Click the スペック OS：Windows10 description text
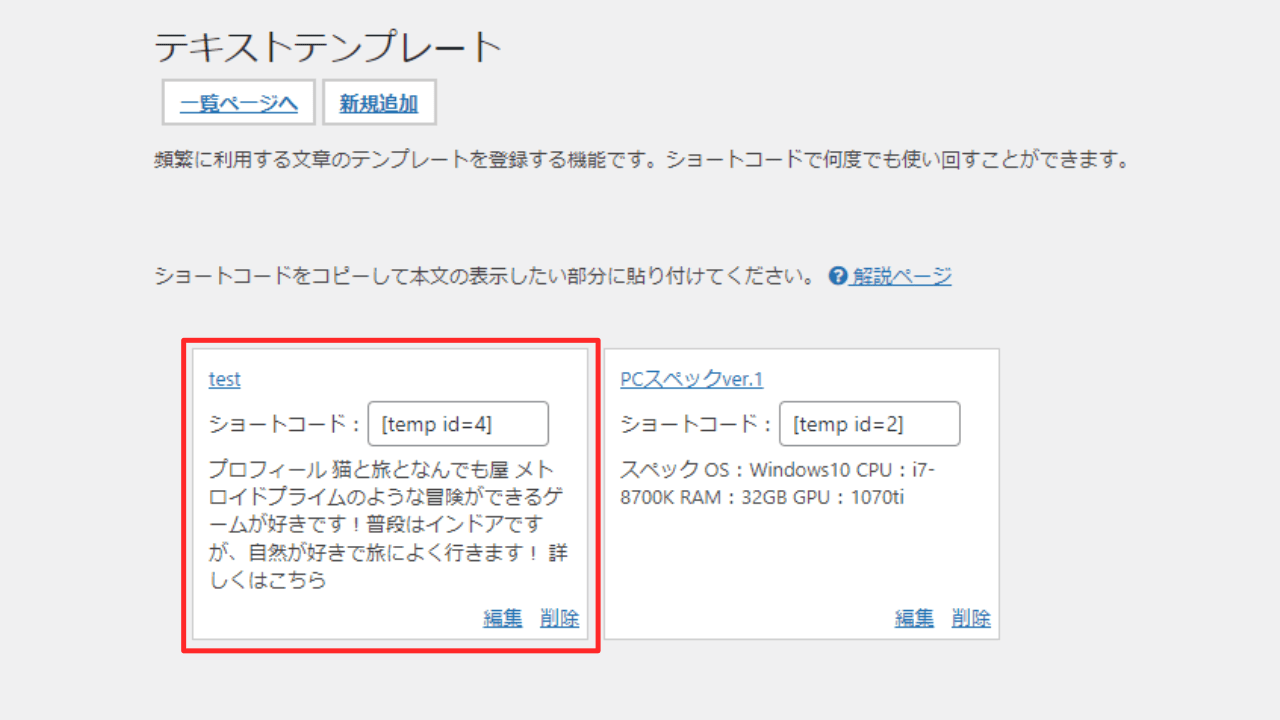1280x720 pixels. pyautogui.click(x=778, y=483)
